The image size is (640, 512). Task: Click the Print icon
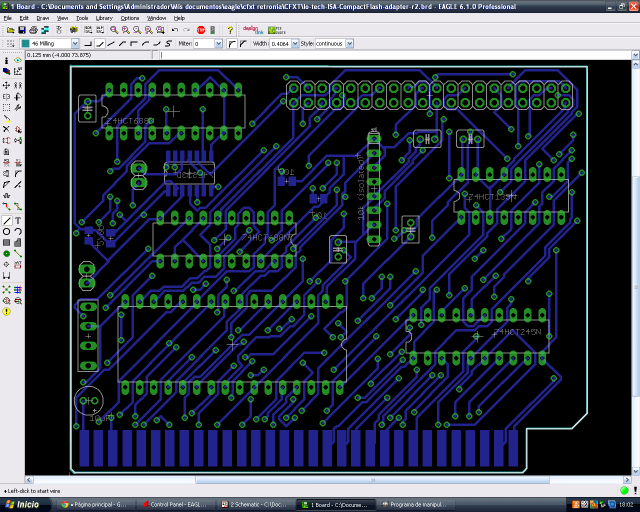coord(33,30)
